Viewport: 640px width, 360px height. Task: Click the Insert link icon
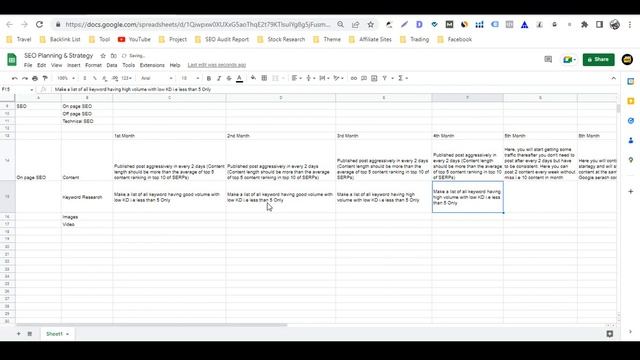pyautogui.click(x=354, y=78)
